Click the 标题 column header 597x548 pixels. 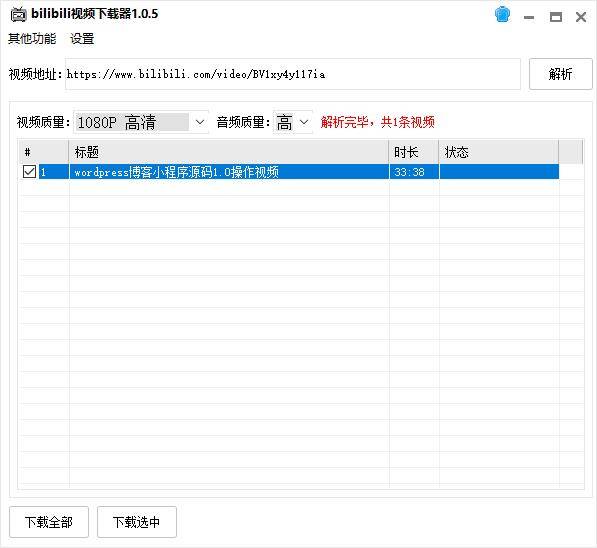pyautogui.click(x=229, y=152)
